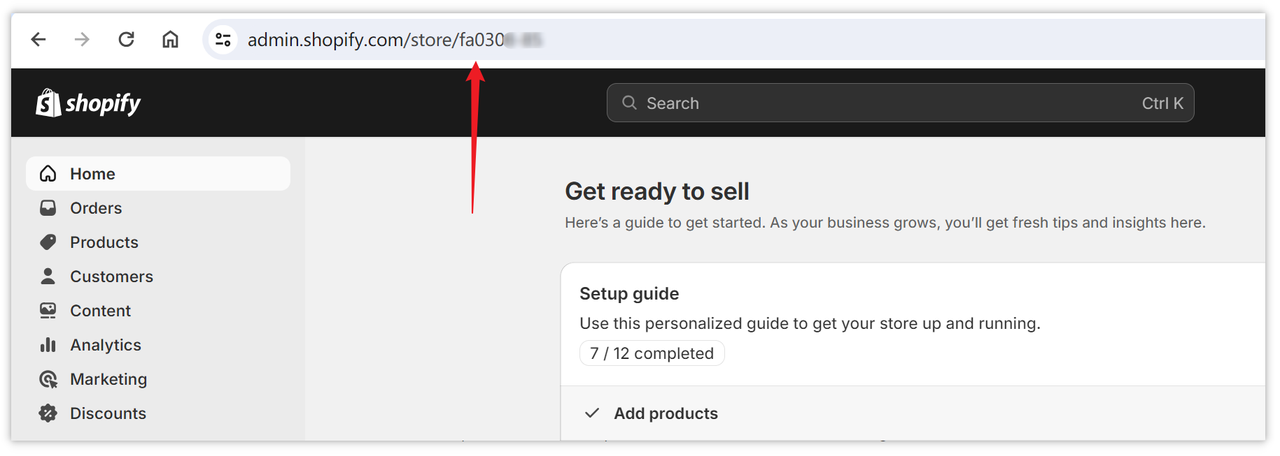1280x456 pixels.
Task: Click the browser forward arrow
Action: pos(82,40)
